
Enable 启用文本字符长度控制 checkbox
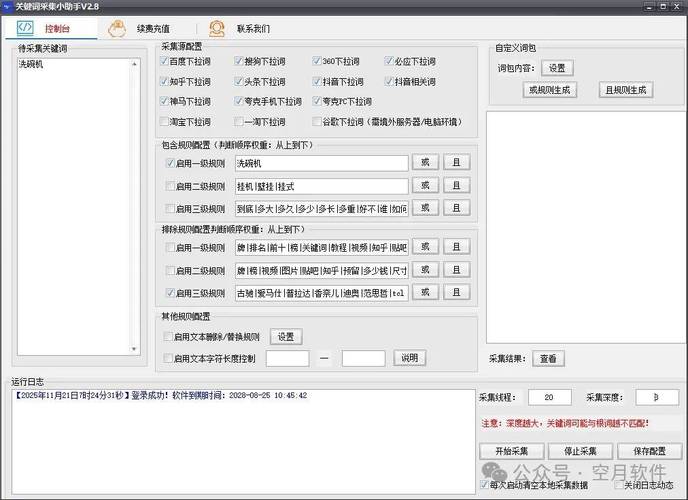(168, 358)
